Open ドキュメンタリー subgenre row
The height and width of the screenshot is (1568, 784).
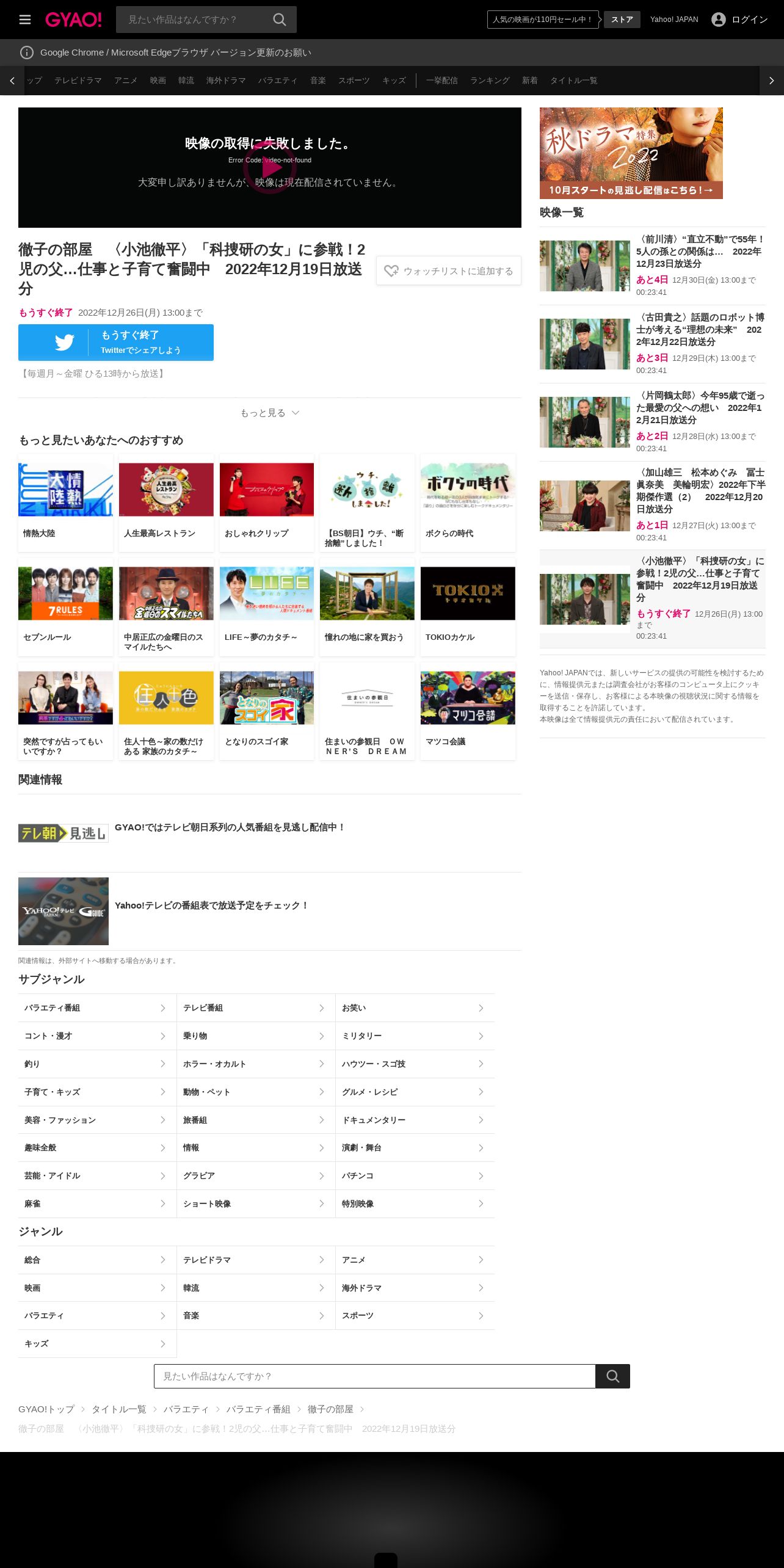click(x=415, y=1120)
